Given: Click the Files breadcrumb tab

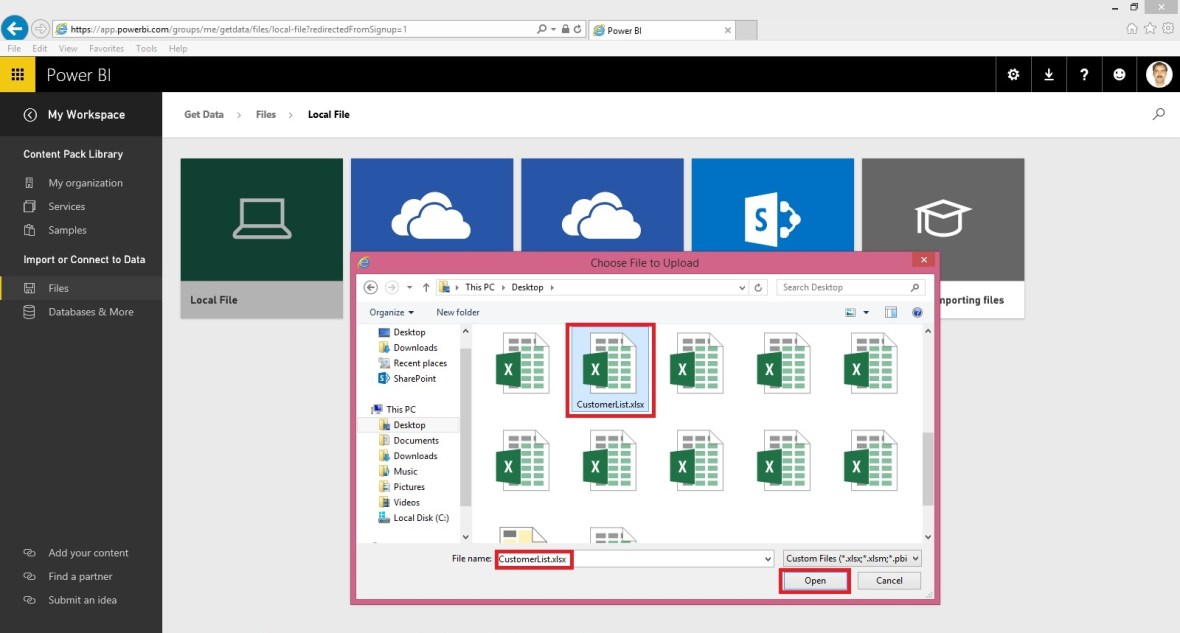Looking at the screenshot, I should tap(266, 114).
